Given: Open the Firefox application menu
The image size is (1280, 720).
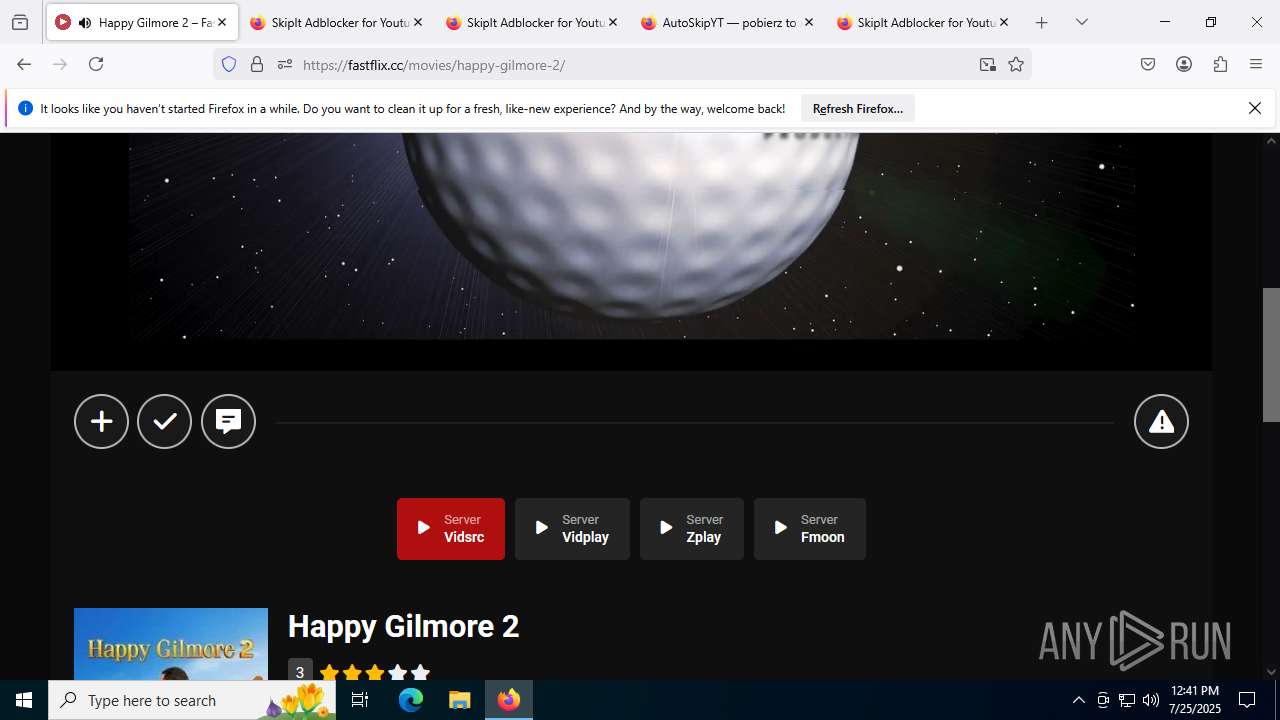Looking at the screenshot, I should (1256, 64).
